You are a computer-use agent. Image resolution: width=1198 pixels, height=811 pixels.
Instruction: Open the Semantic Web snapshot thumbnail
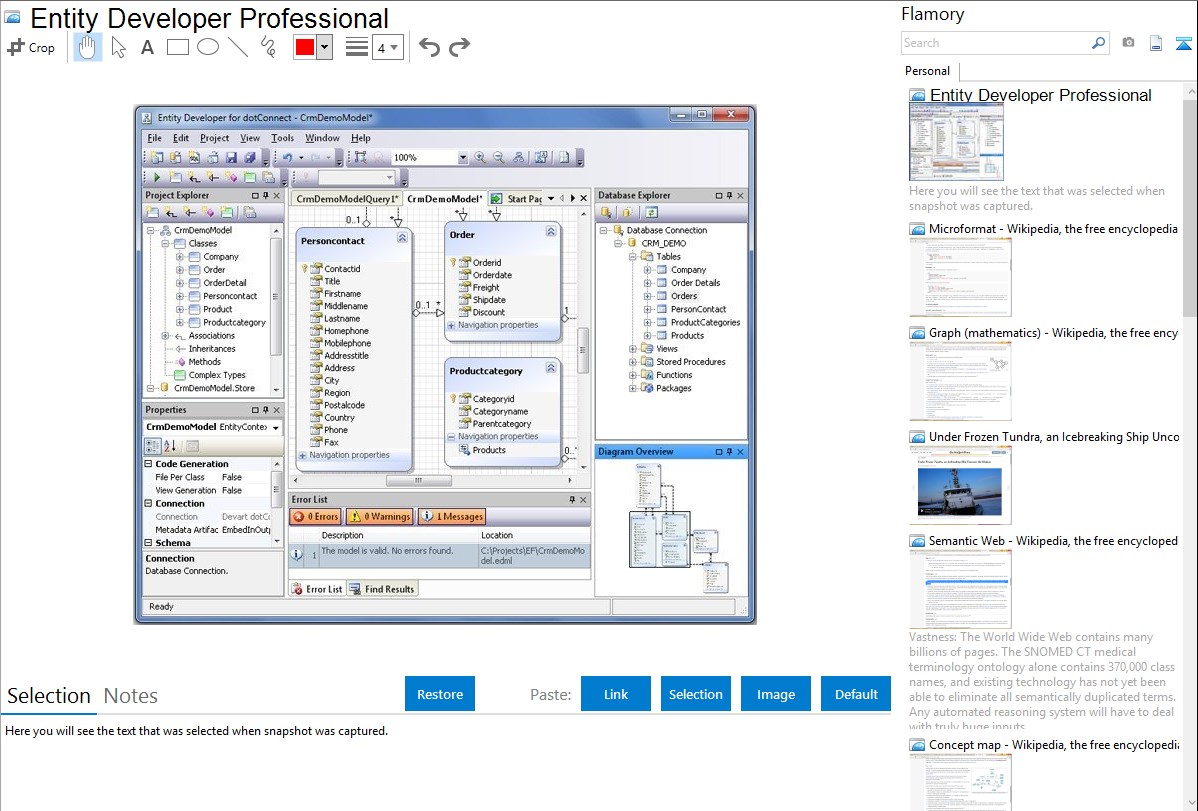pos(960,589)
